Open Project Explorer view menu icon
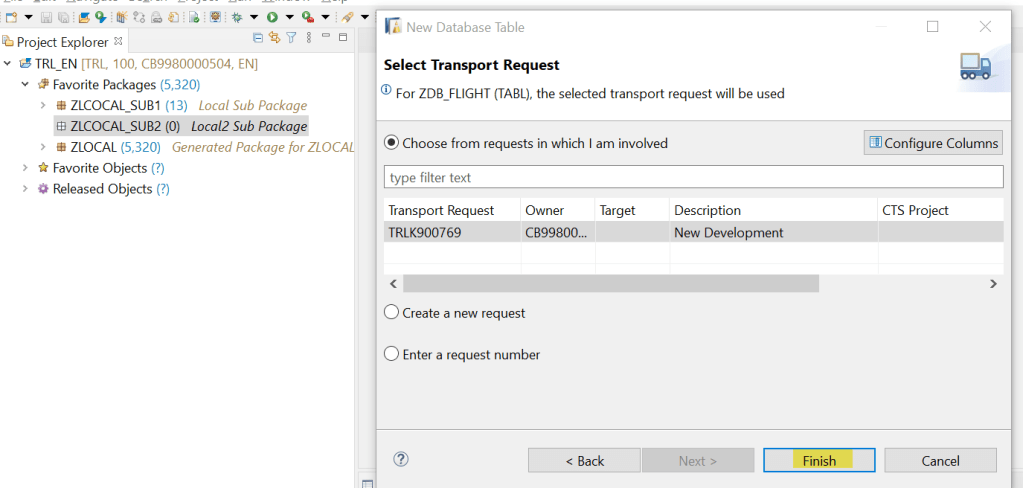This screenshot has width=1023, height=488. pos(308,38)
